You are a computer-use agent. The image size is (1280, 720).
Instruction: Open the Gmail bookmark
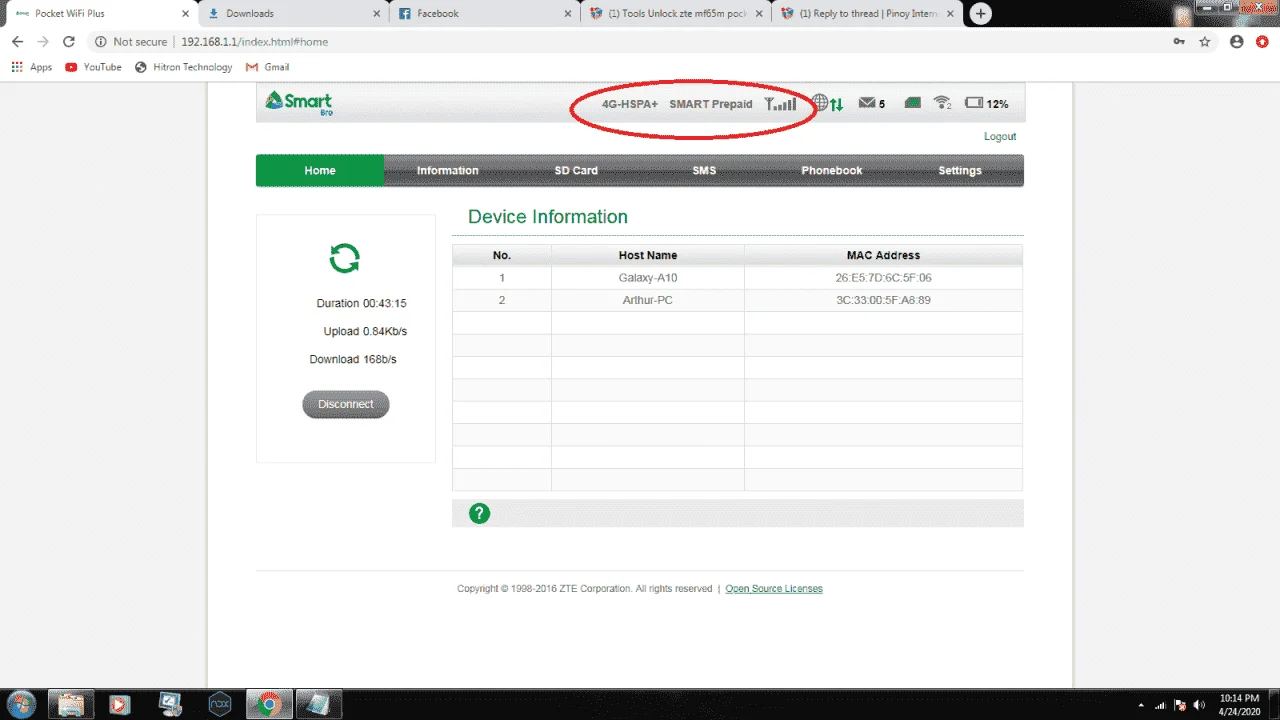coord(267,67)
